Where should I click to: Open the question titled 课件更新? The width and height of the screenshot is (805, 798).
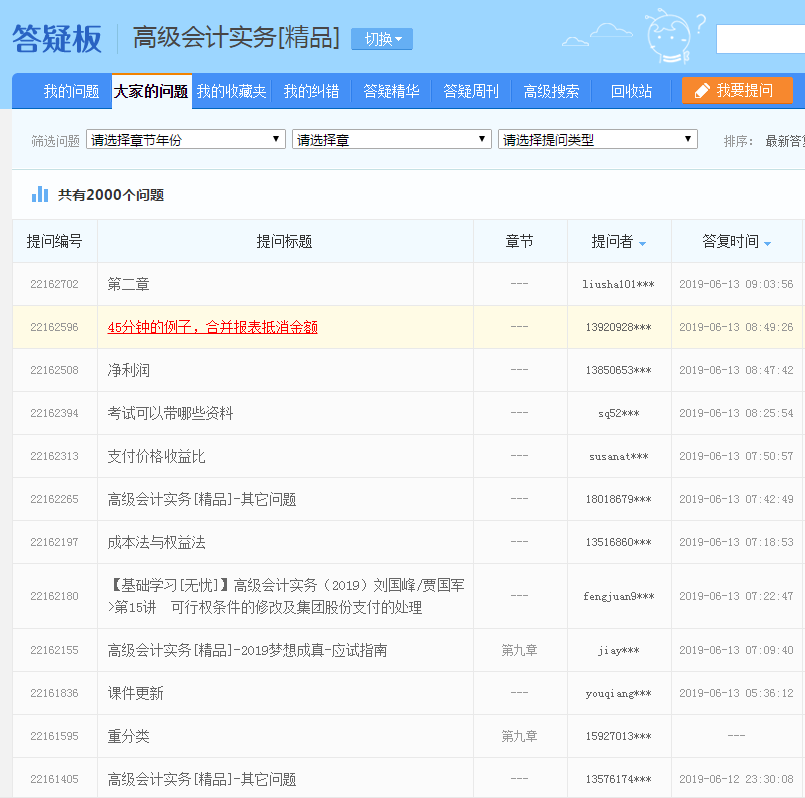(x=135, y=693)
